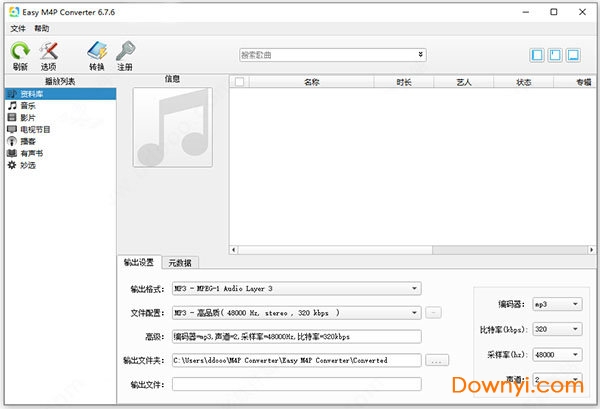600x409 pixels.
Task: Select the Podcasts (播客) playlist item
Action: point(60,141)
